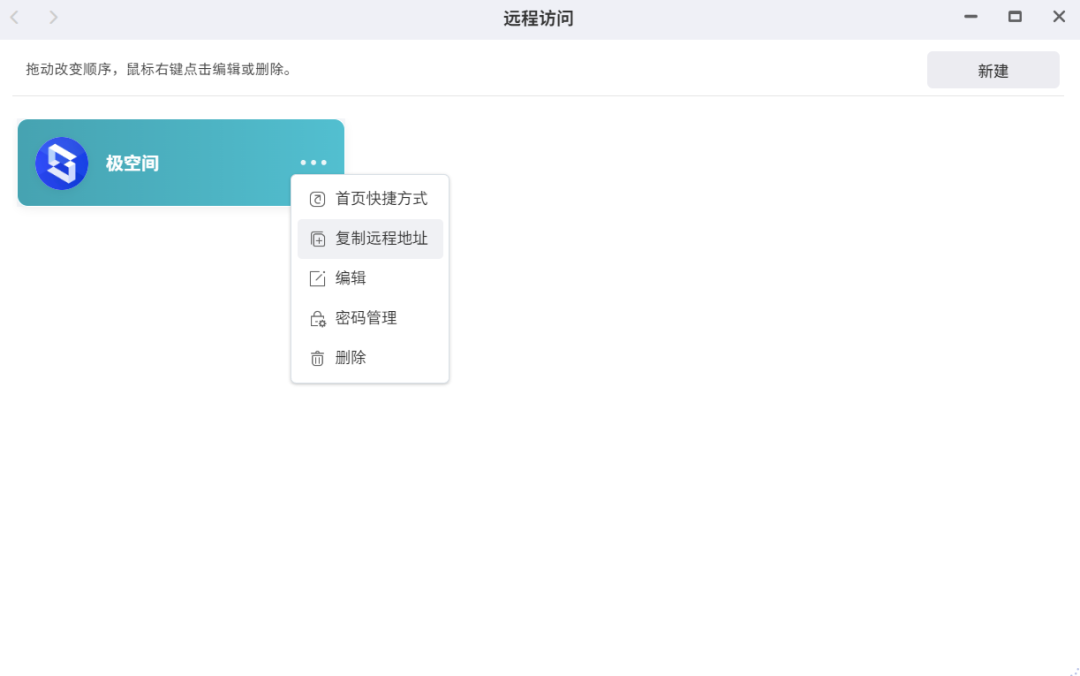Click the lock icon beside 密码管理

(317, 319)
